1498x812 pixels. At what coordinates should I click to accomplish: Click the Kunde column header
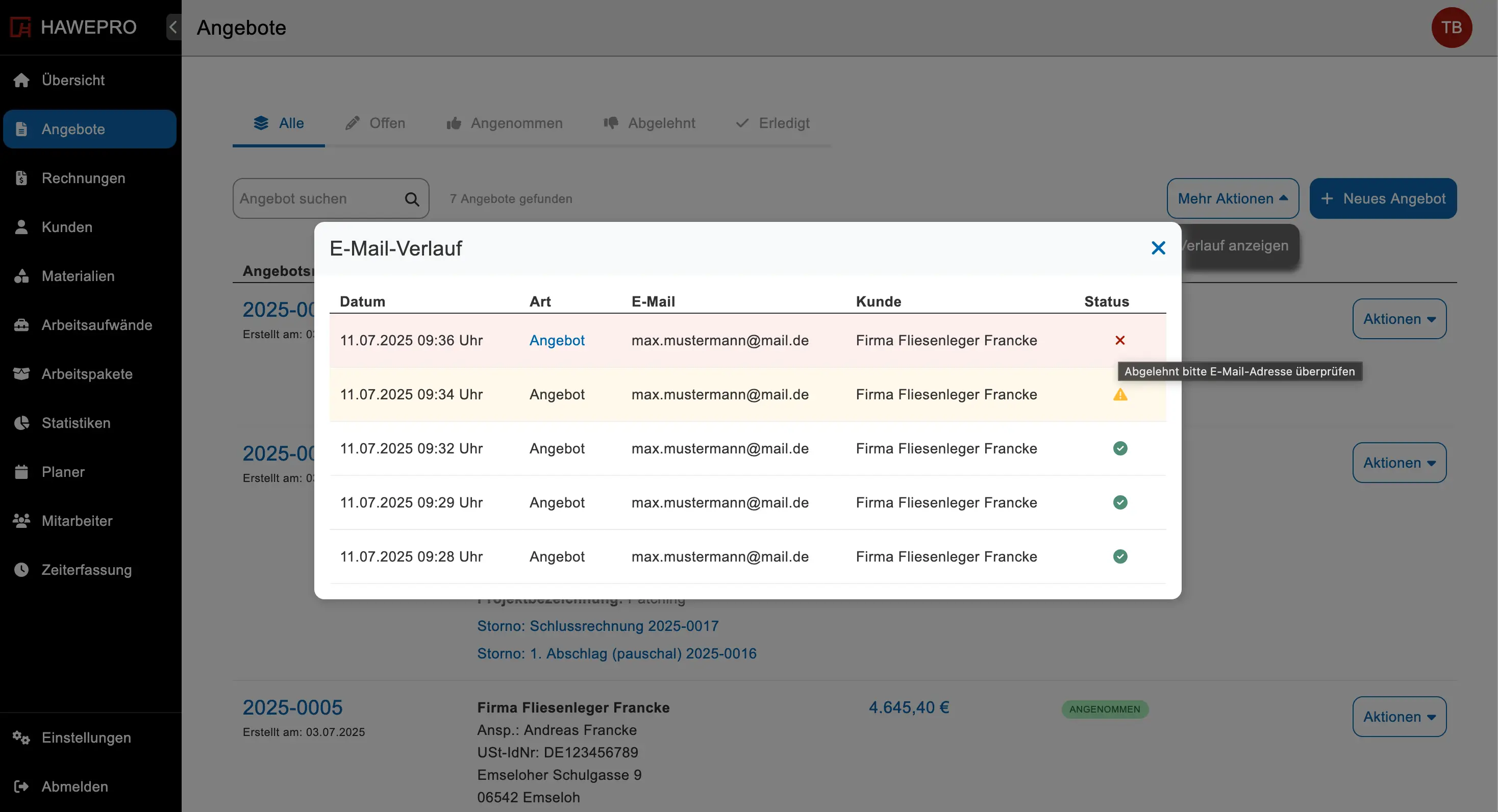click(878, 301)
